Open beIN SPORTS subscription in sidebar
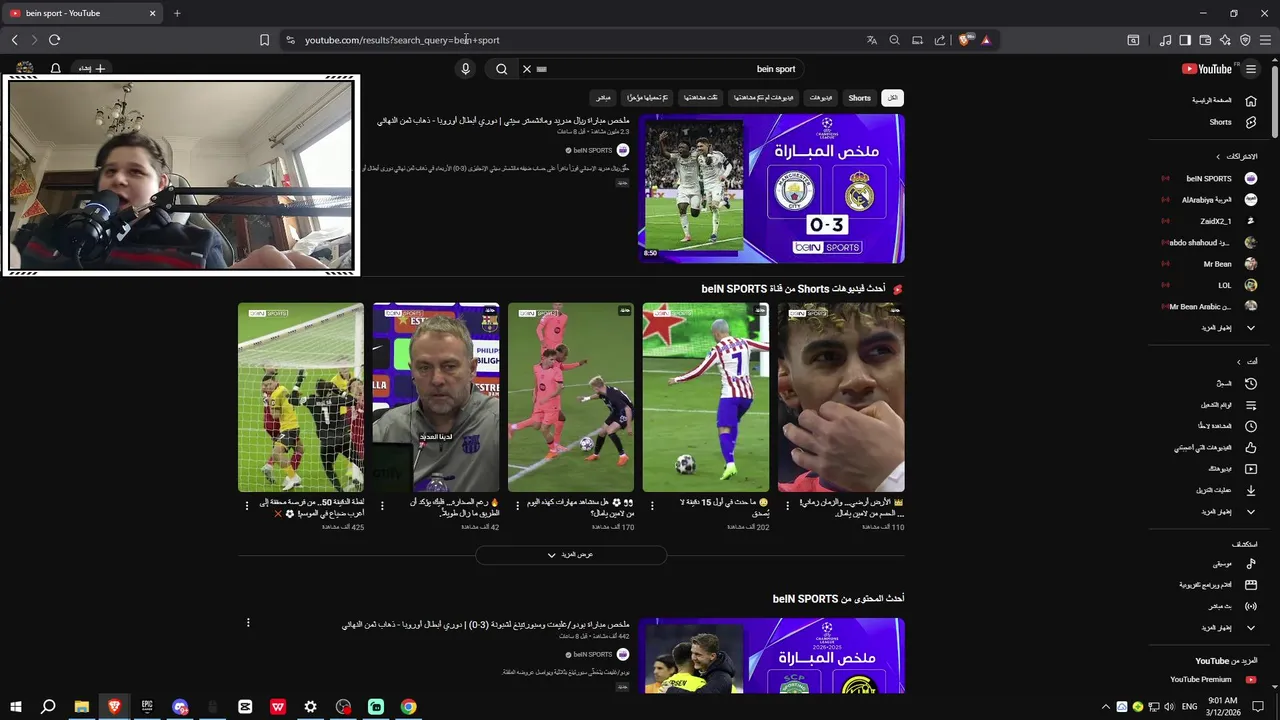 coord(1210,178)
